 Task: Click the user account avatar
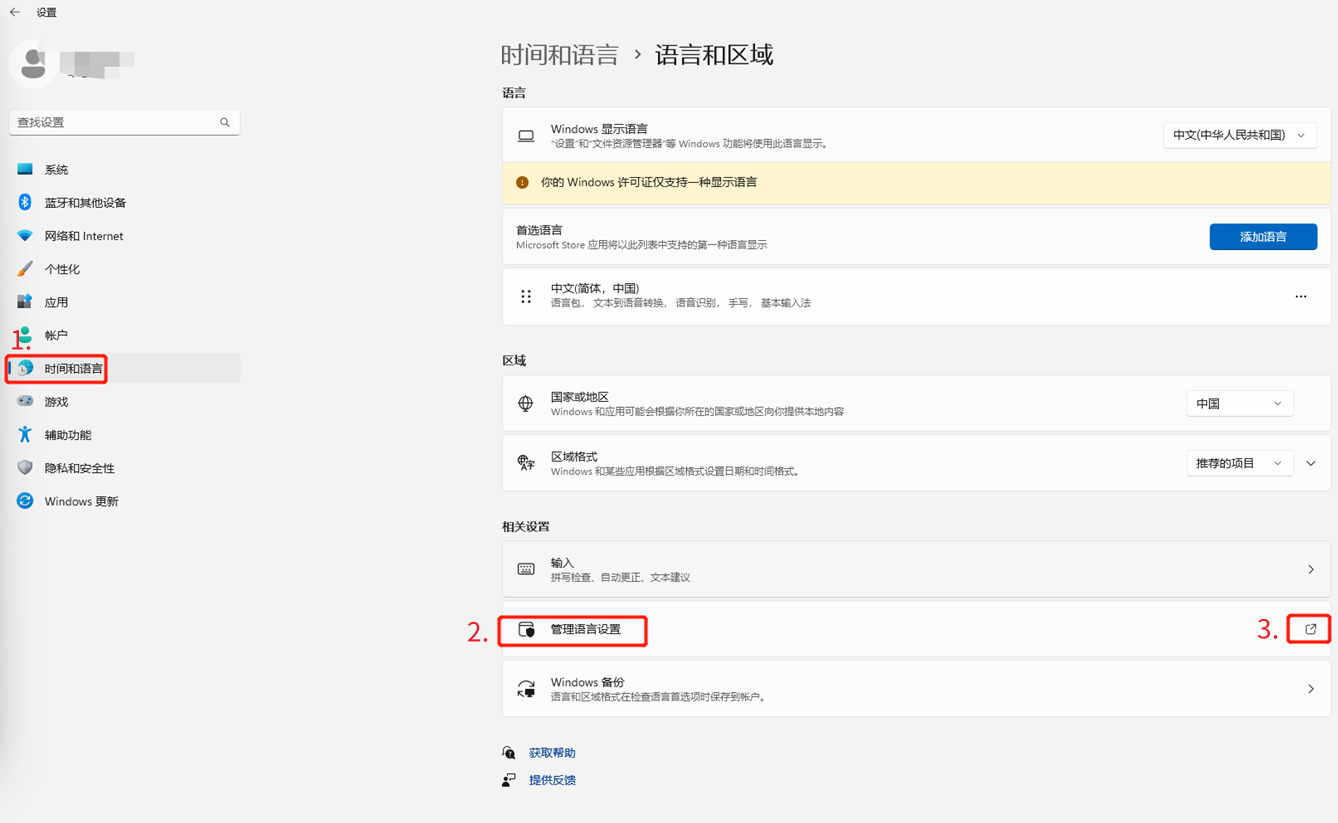click(34, 63)
